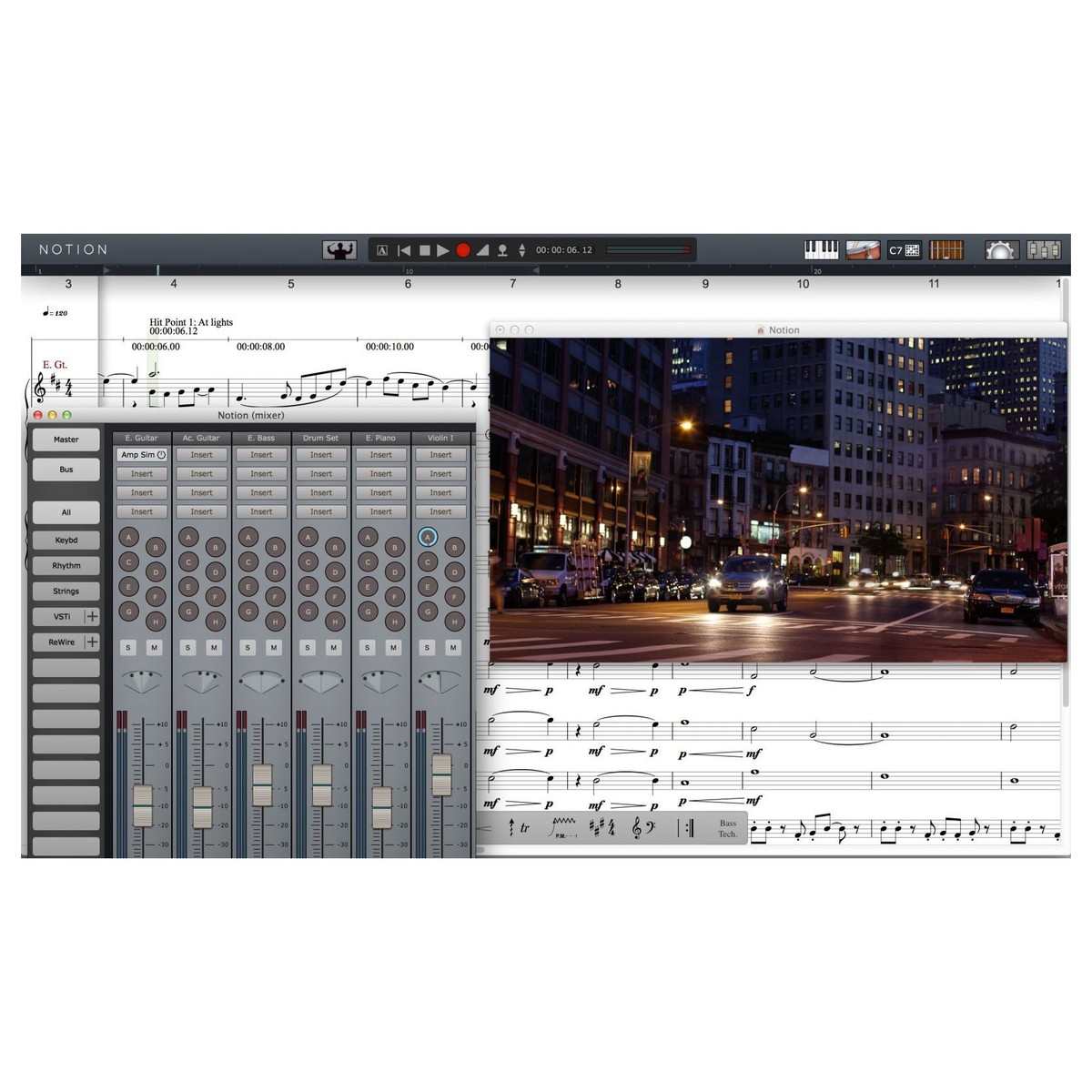Screen dimensions: 1092x1092
Task: Add a ReWire channel with plus
Action: click(x=92, y=642)
